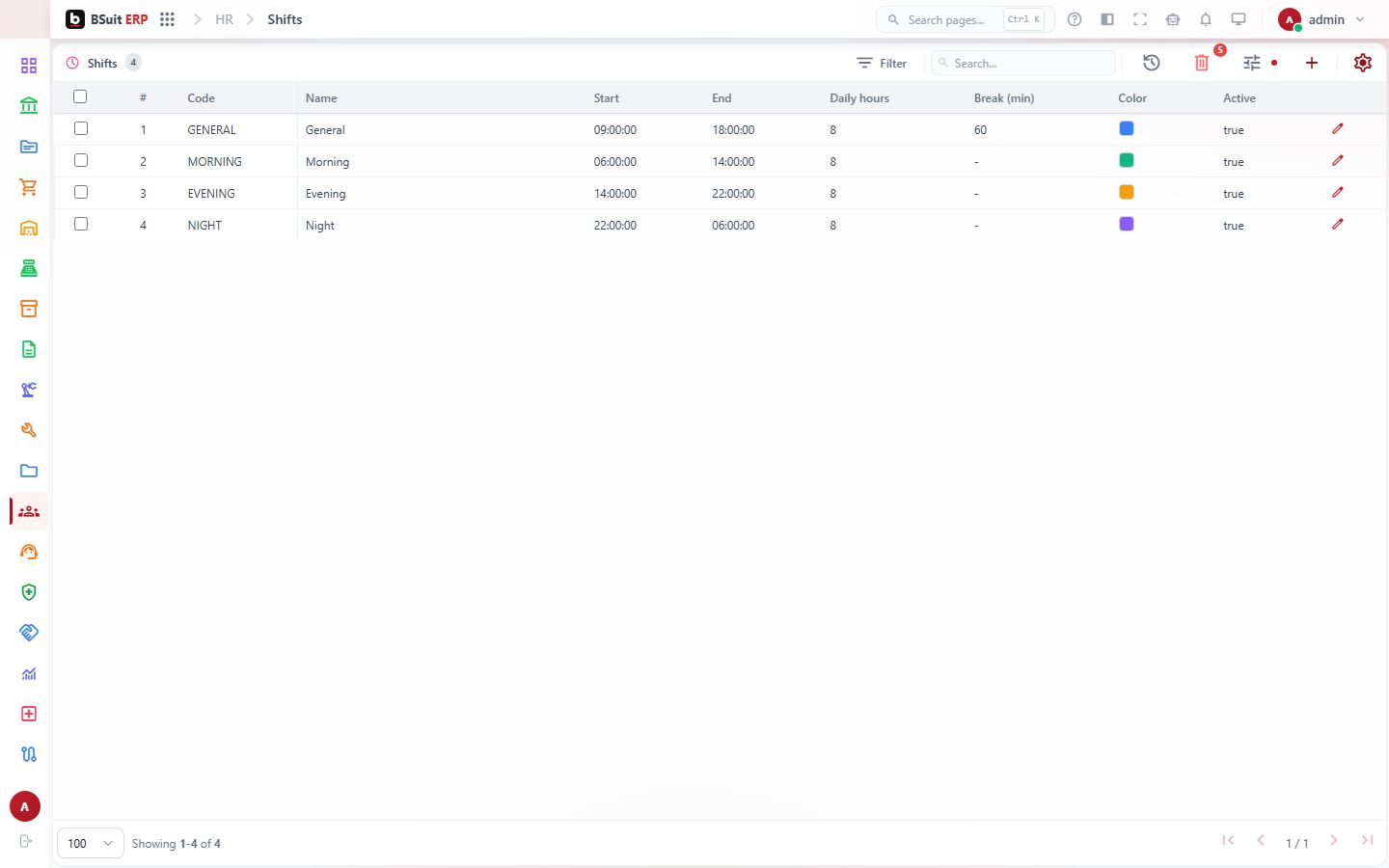Open notifications bell
This screenshot has width=1389, height=868.
pyautogui.click(x=1206, y=19)
